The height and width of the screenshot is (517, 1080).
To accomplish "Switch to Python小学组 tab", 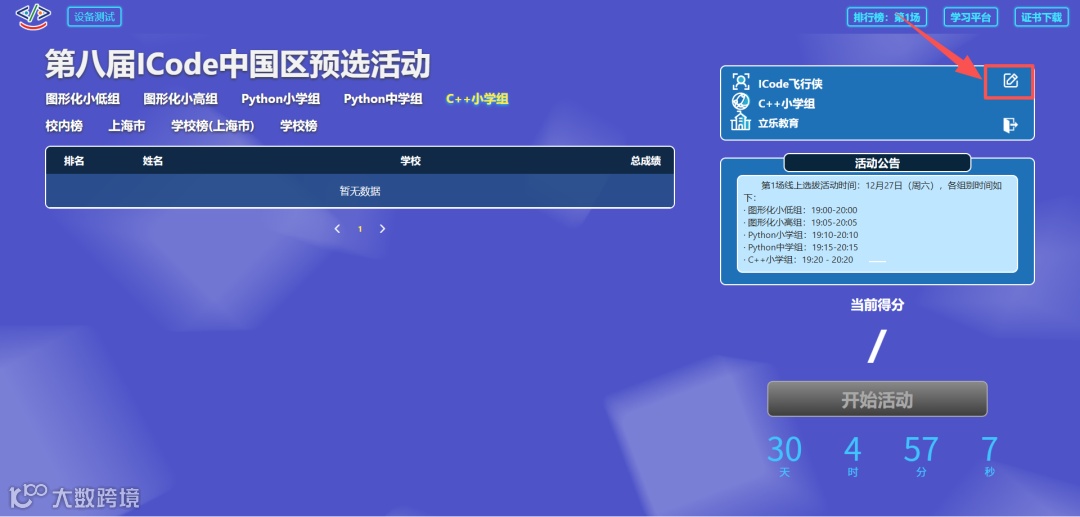I will click(x=280, y=99).
